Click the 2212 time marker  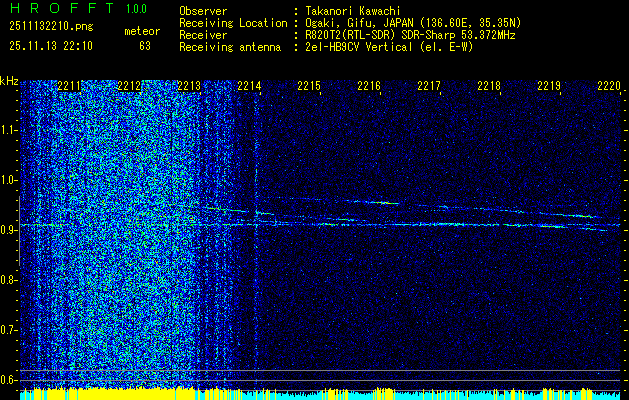coord(129,86)
